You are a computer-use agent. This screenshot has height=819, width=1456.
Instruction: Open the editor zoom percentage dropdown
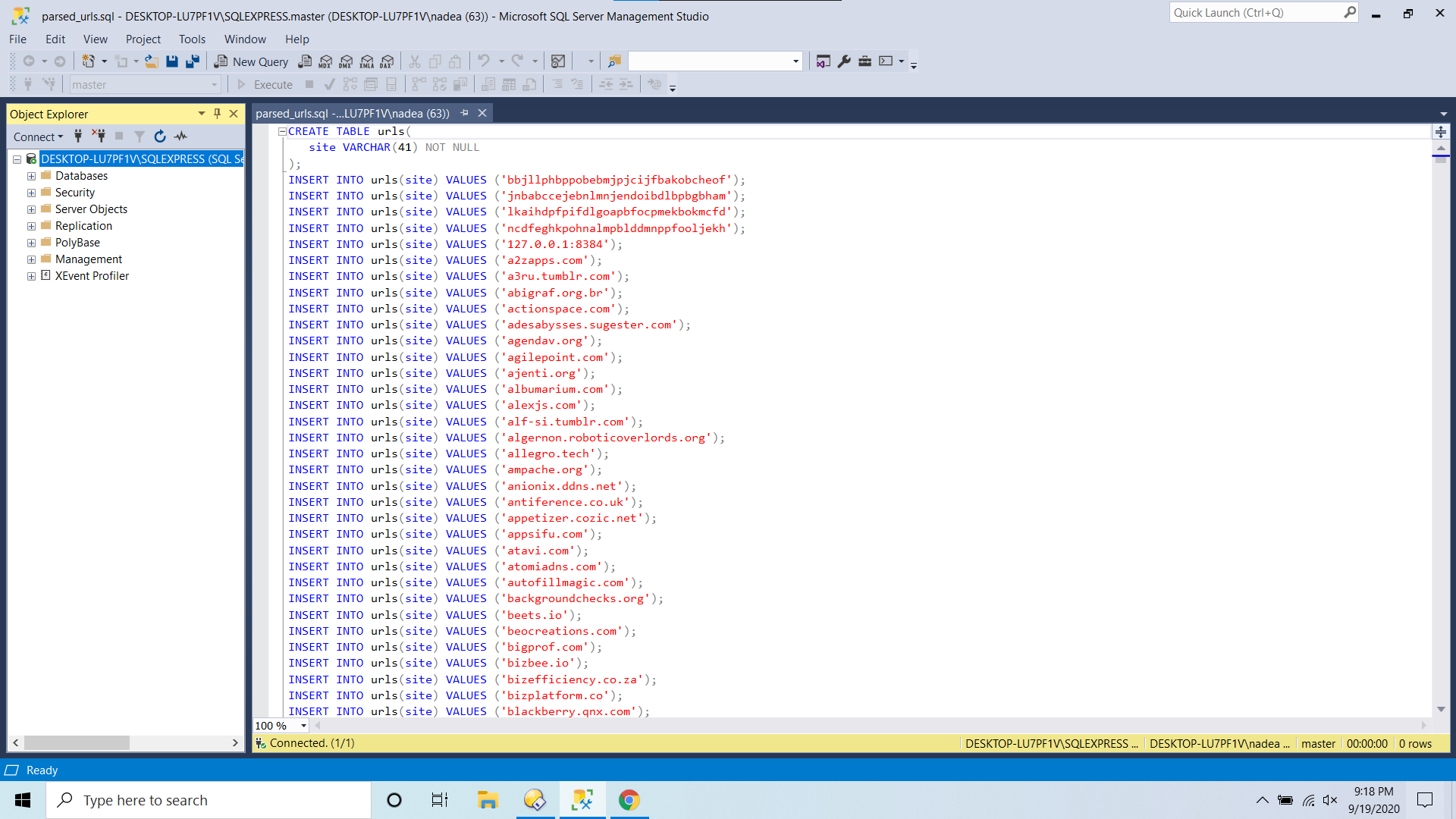303,726
